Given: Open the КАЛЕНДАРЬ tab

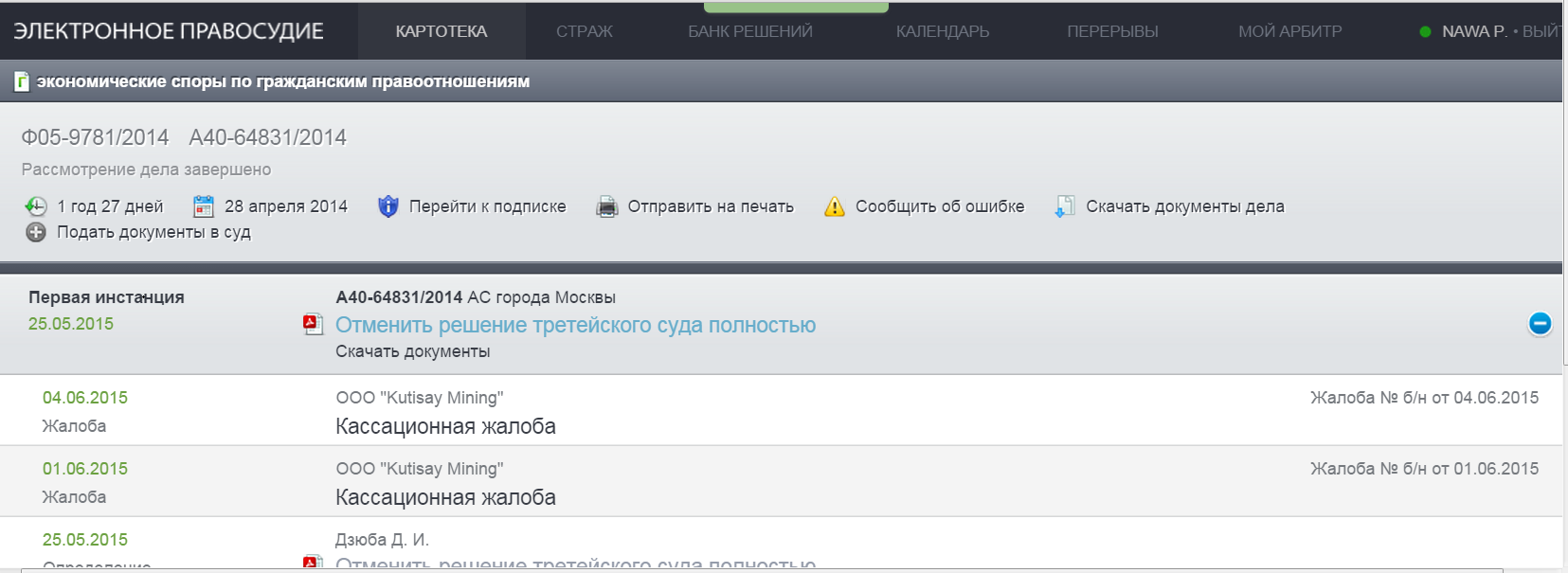Looking at the screenshot, I should (x=942, y=31).
